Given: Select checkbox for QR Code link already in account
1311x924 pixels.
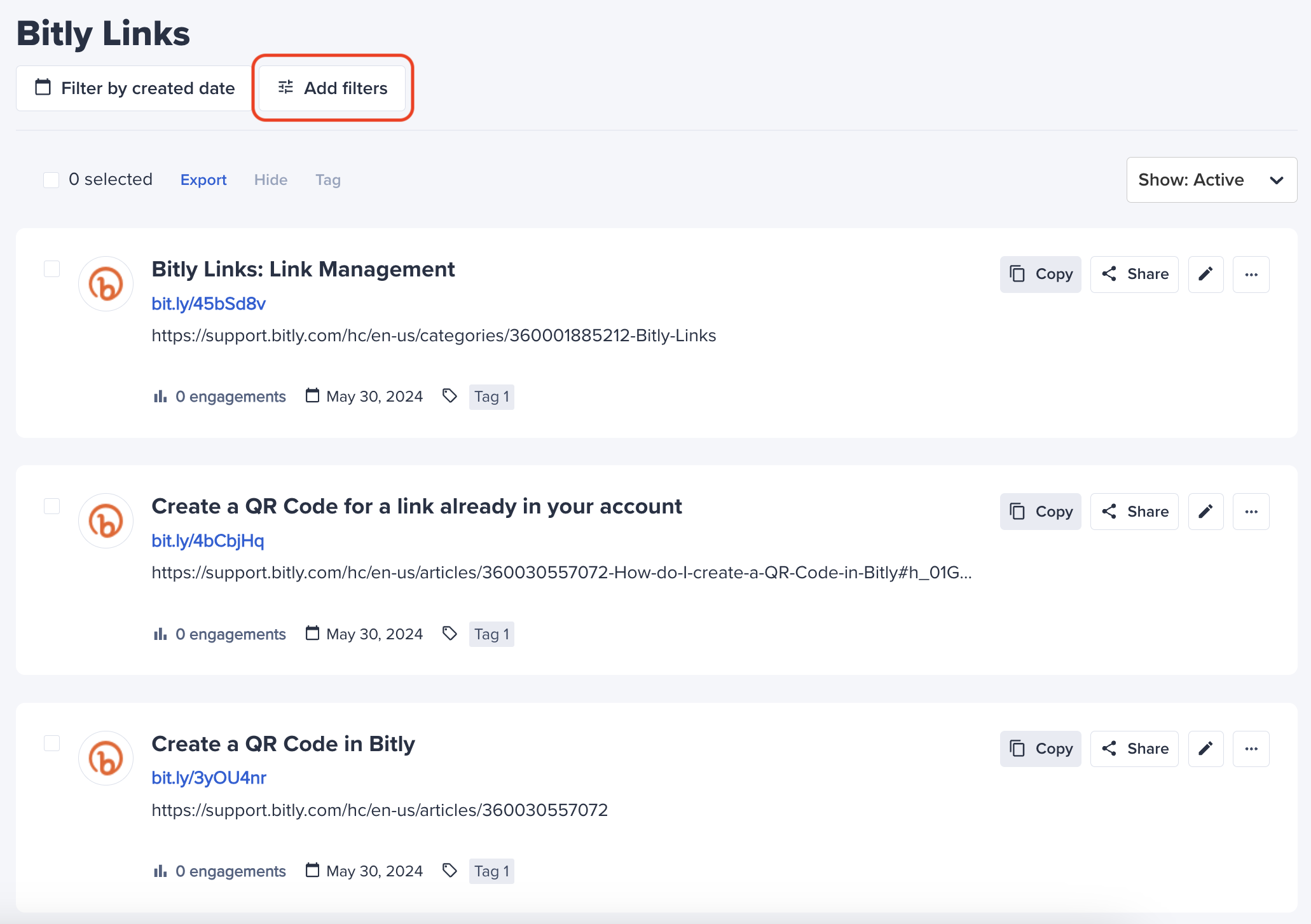Looking at the screenshot, I should point(51,506).
